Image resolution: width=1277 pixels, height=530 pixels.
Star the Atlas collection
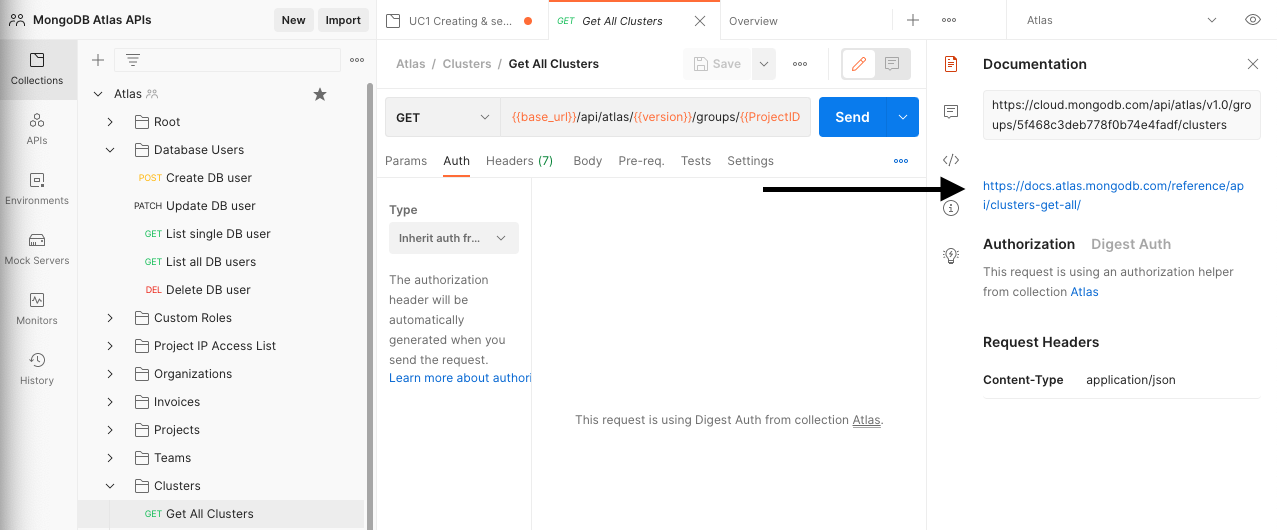click(x=320, y=94)
